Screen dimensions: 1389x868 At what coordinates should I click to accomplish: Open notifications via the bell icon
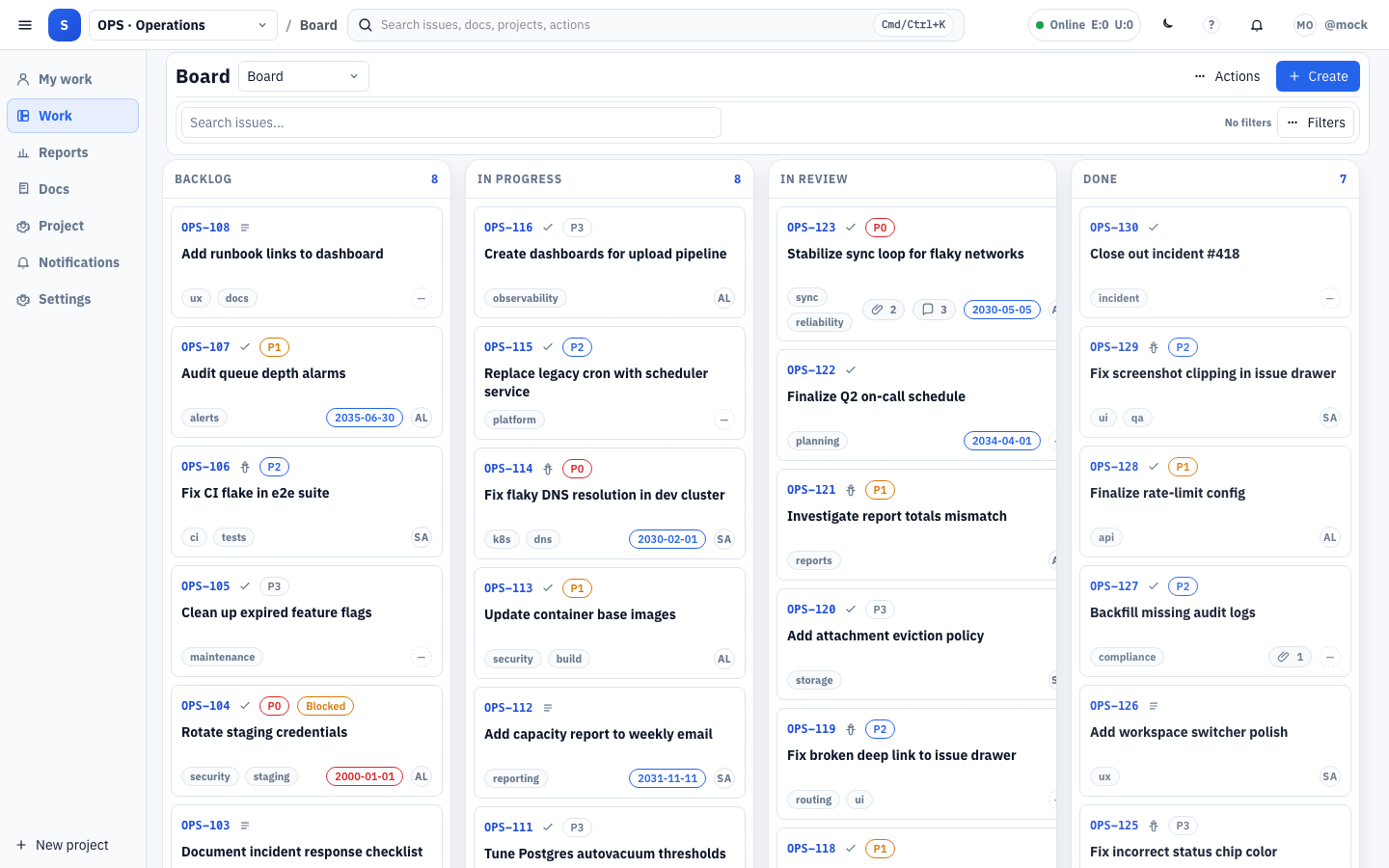[x=1257, y=24]
